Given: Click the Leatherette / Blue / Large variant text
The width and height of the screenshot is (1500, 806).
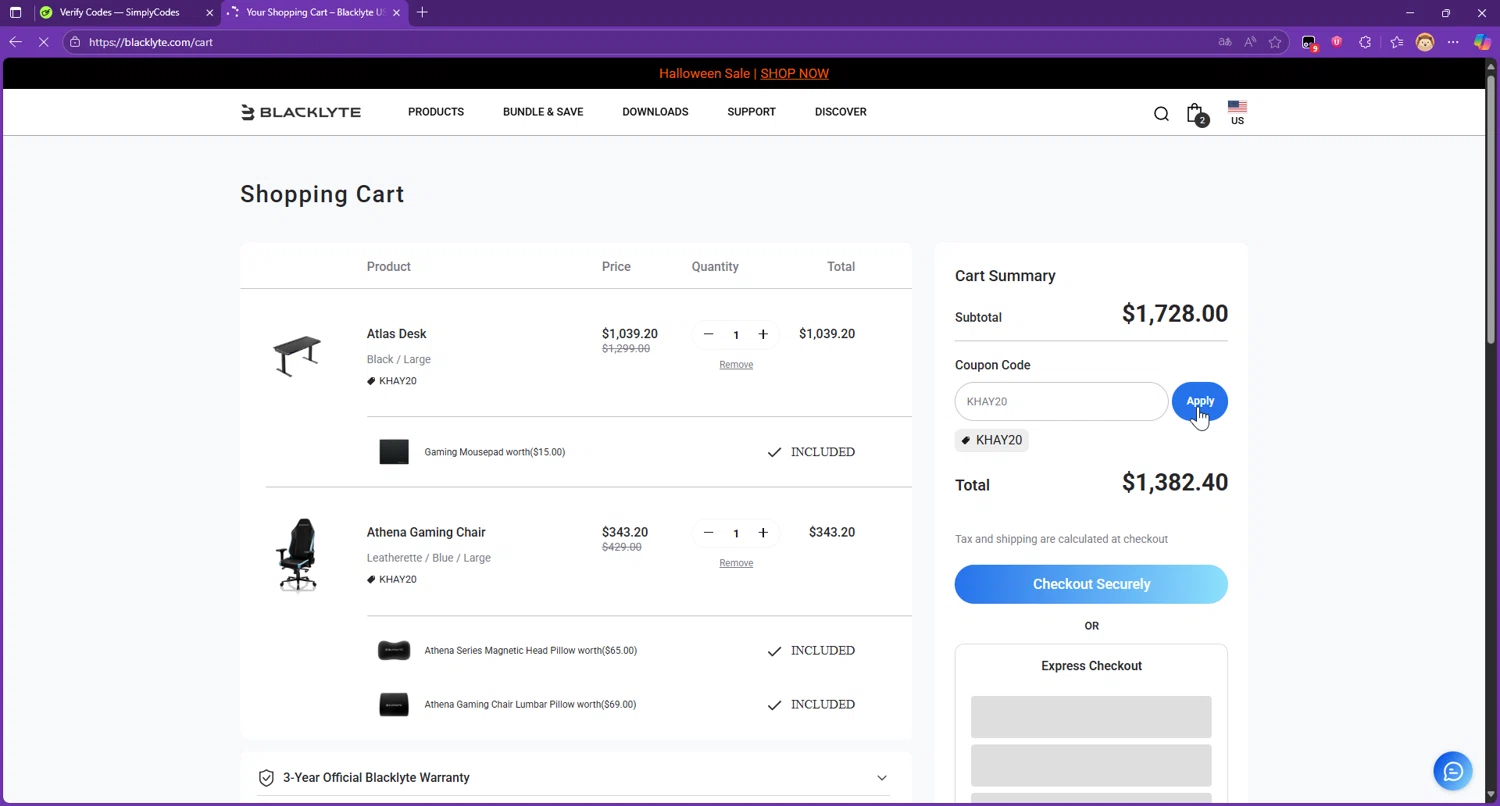Looking at the screenshot, I should pos(429,558).
